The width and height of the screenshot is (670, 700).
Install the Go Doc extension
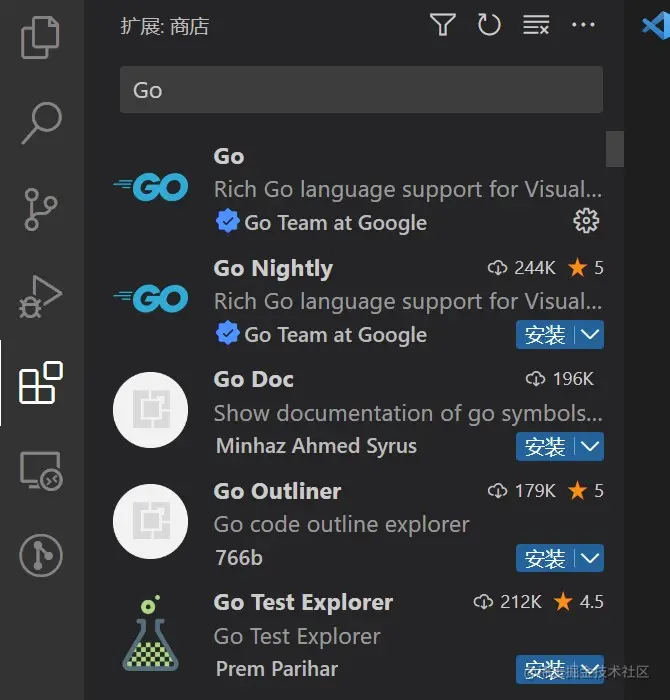pos(545,447)
